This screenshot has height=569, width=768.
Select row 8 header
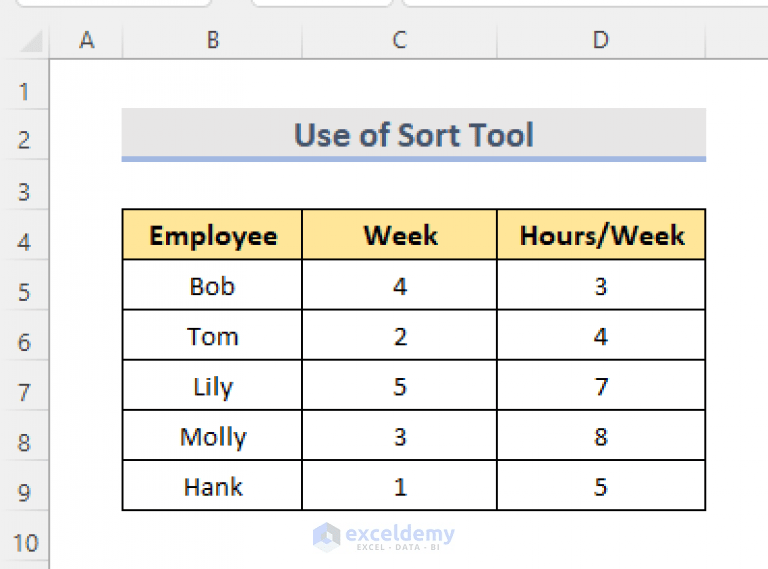point(24,435)
